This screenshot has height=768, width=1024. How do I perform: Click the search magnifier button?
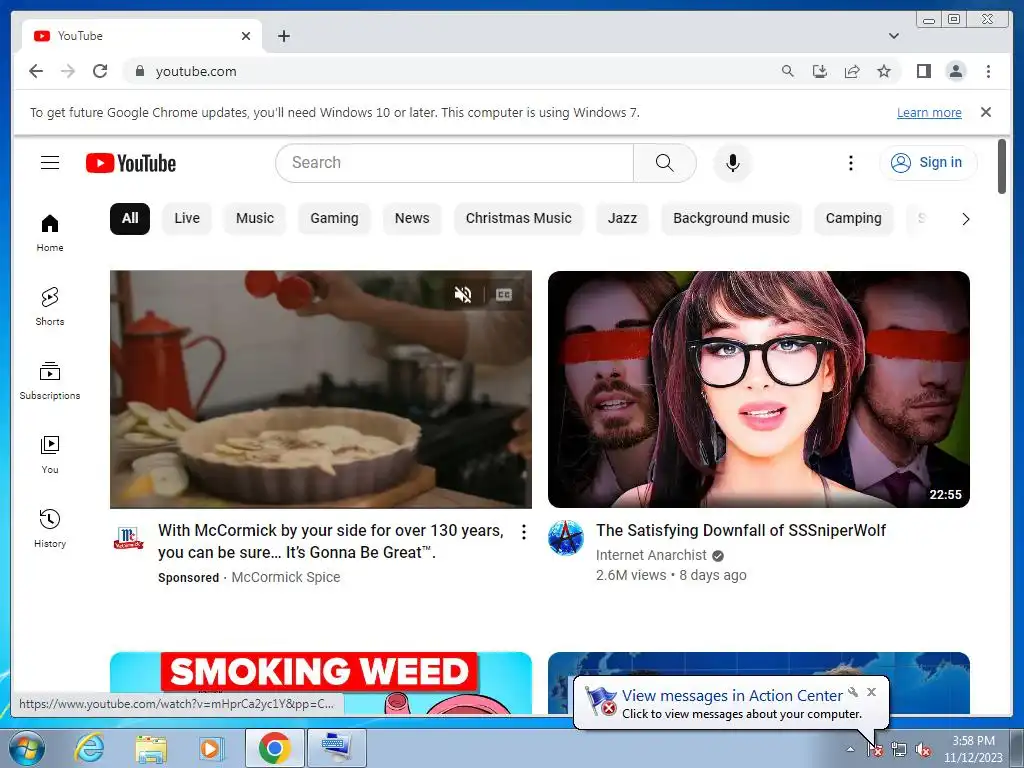point(664,163)
